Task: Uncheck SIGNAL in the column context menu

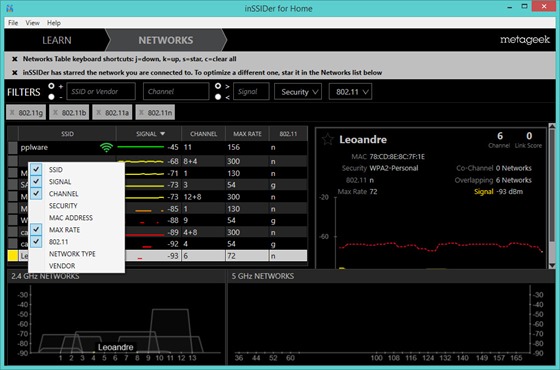Action: pos(36,181)
